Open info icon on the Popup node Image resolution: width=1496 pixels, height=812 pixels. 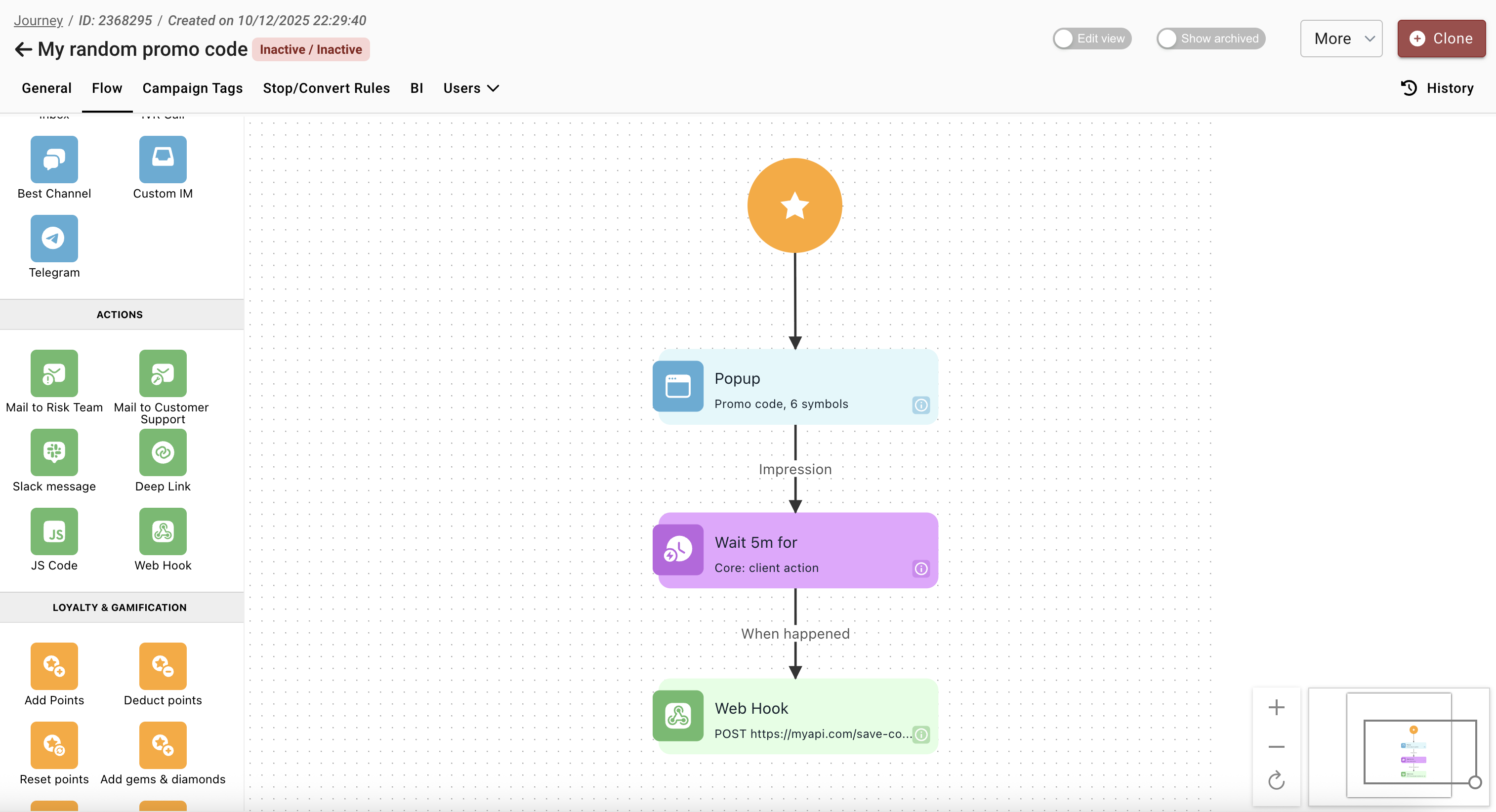click(920, 405)
